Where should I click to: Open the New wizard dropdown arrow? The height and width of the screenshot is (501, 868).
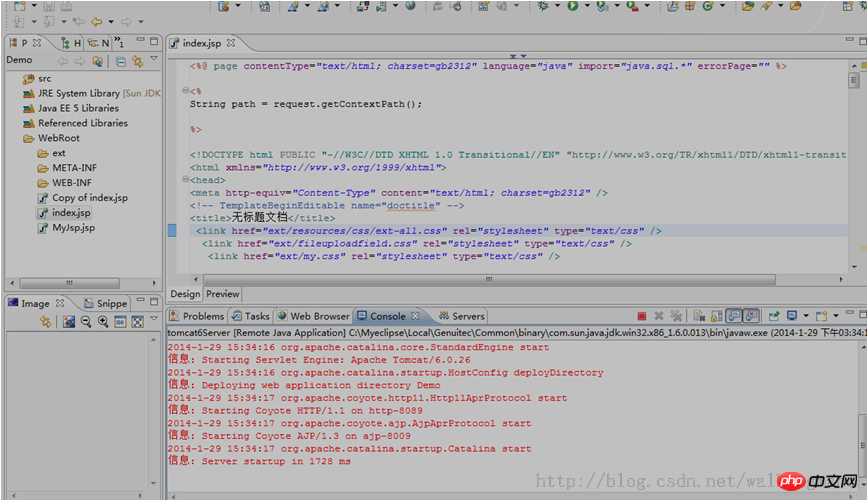tap(34, 6)
